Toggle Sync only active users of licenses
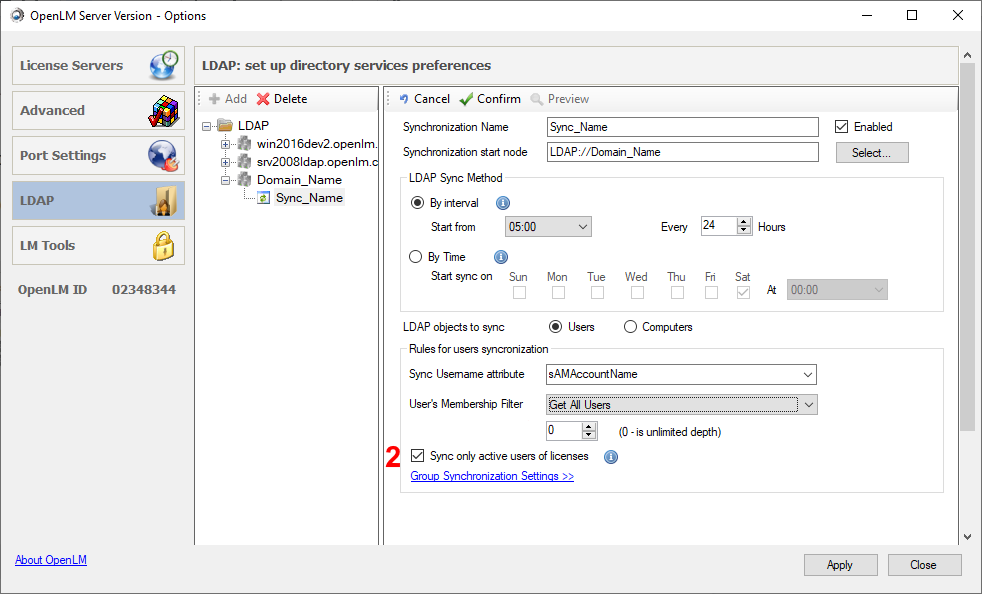This screenshot has height=594, width=982. (417, 456)
